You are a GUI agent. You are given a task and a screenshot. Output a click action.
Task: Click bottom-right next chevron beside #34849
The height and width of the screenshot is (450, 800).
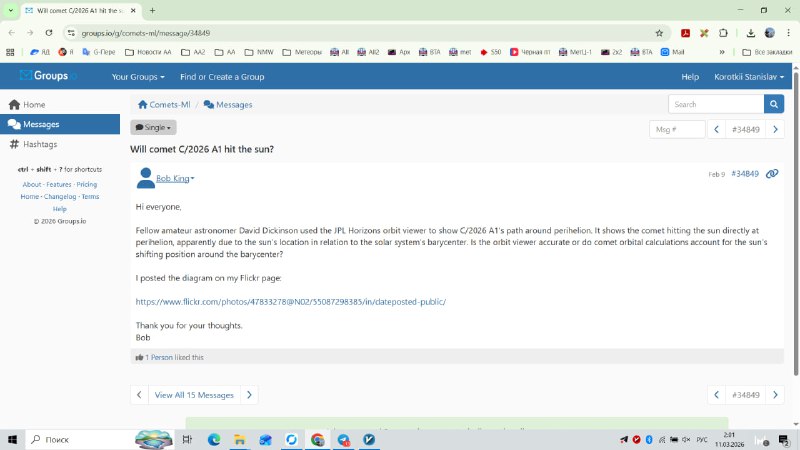click(776, 395)
